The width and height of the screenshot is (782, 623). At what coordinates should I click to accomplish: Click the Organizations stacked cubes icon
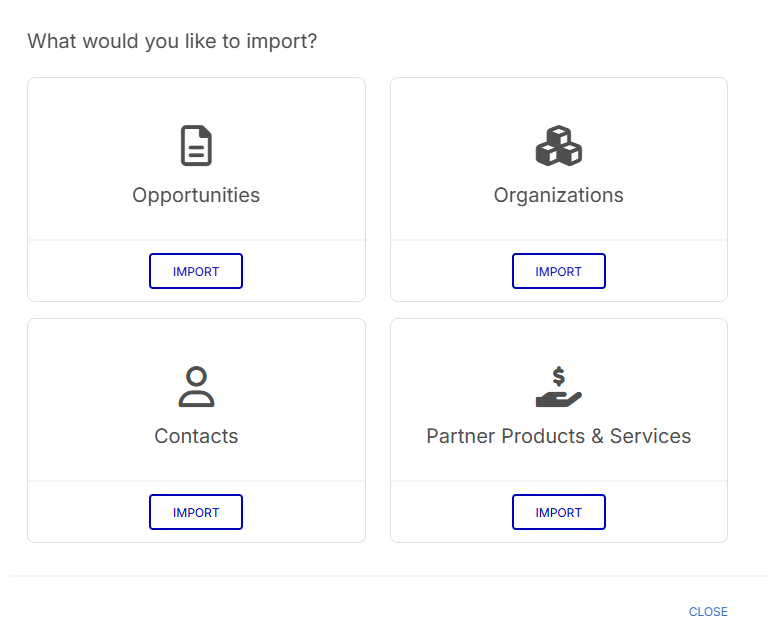[558, 146]
